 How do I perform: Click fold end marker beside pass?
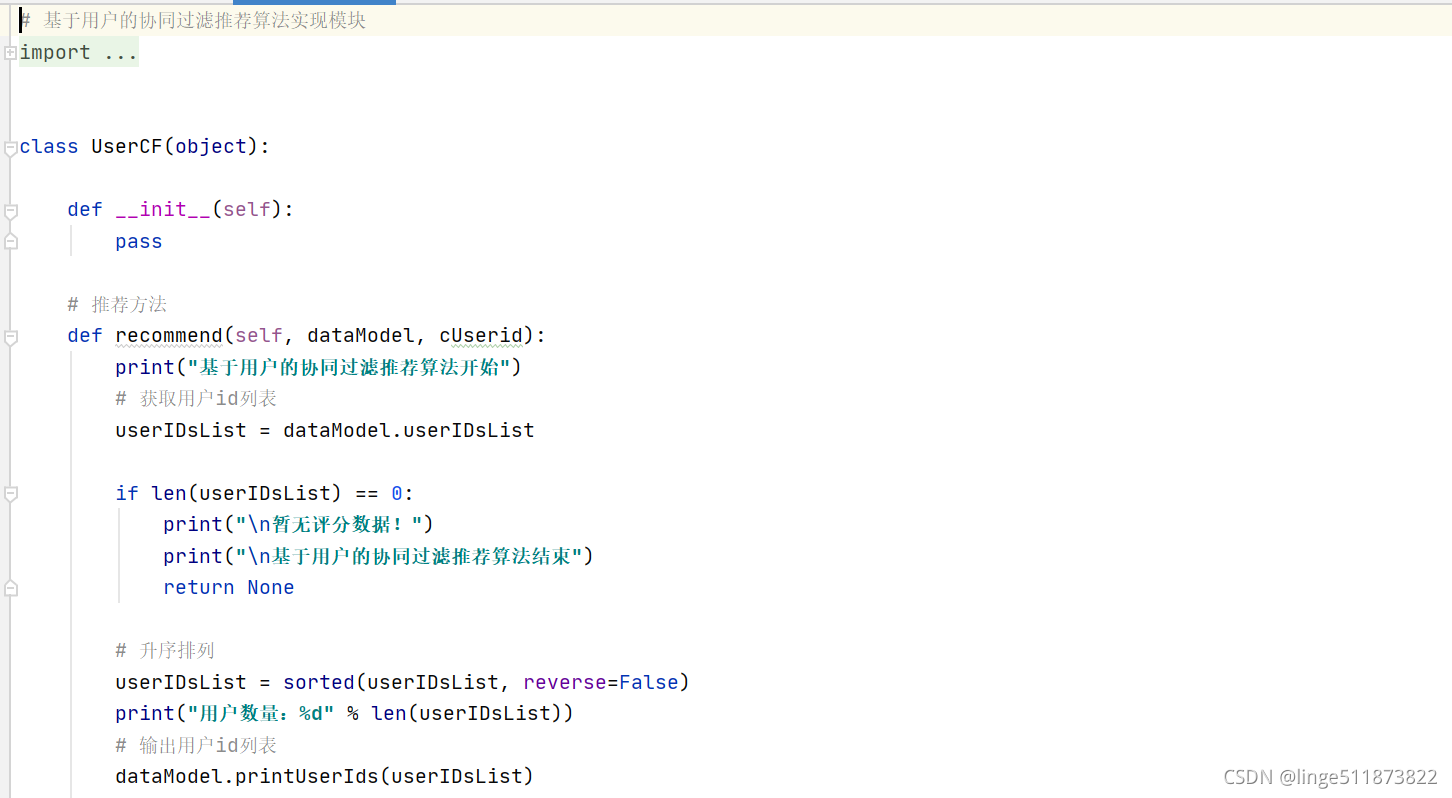click(10, 242)
